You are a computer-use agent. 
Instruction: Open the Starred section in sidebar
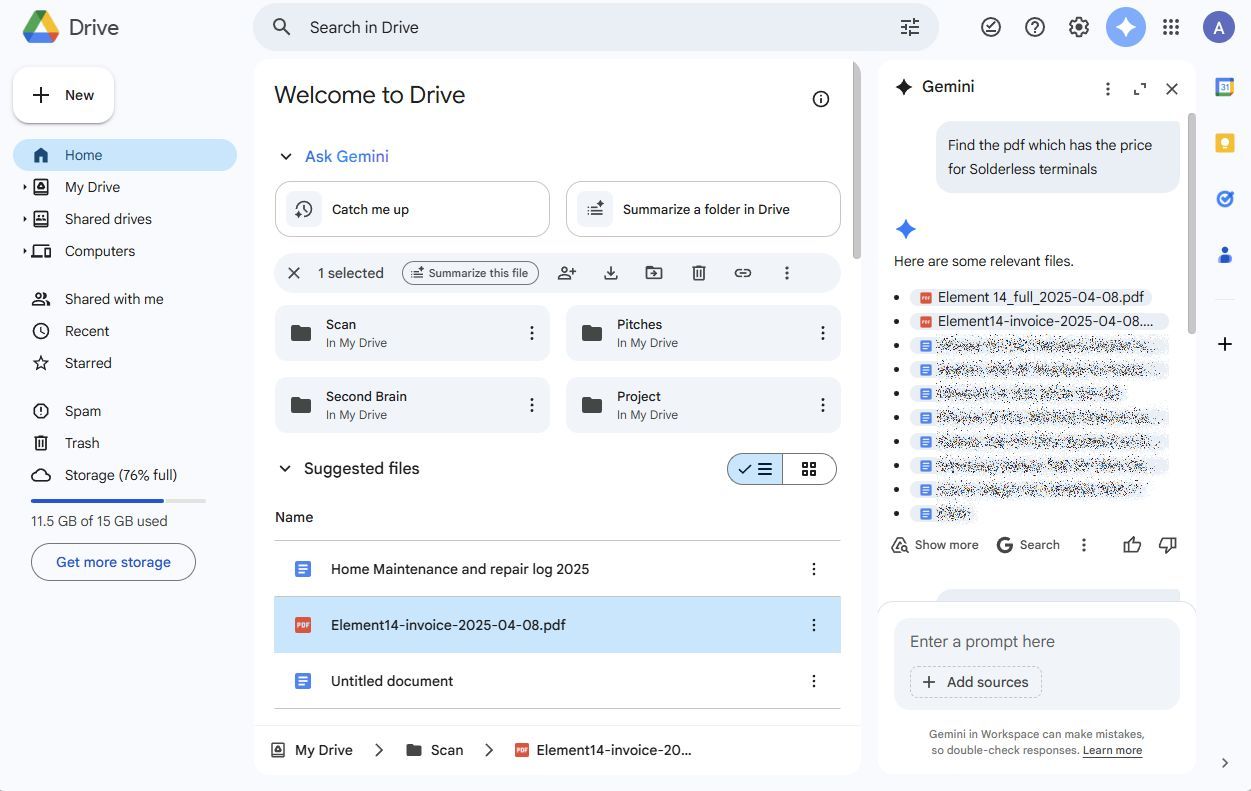pos(88,363)
